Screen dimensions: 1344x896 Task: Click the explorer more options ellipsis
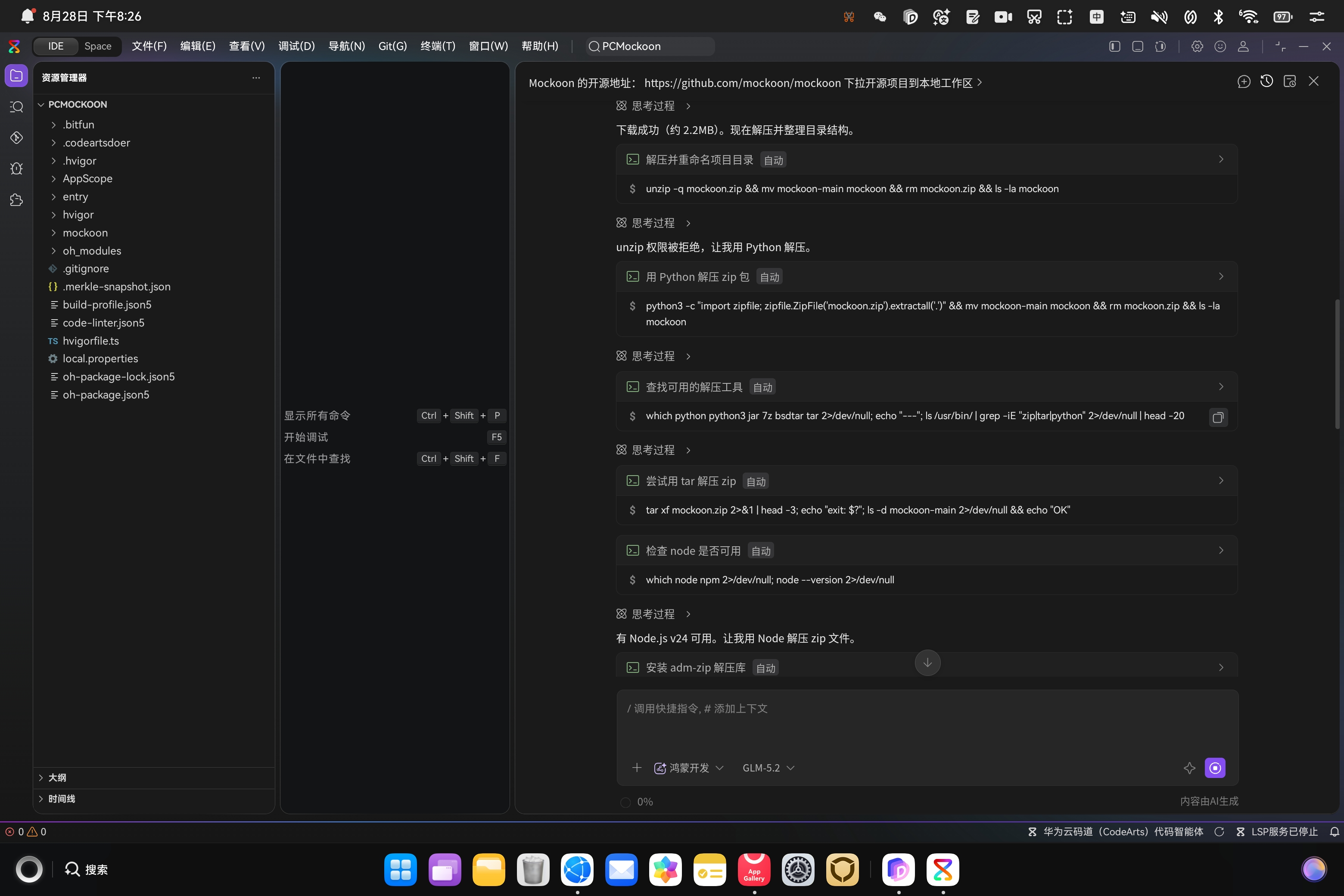pos(256,78)
